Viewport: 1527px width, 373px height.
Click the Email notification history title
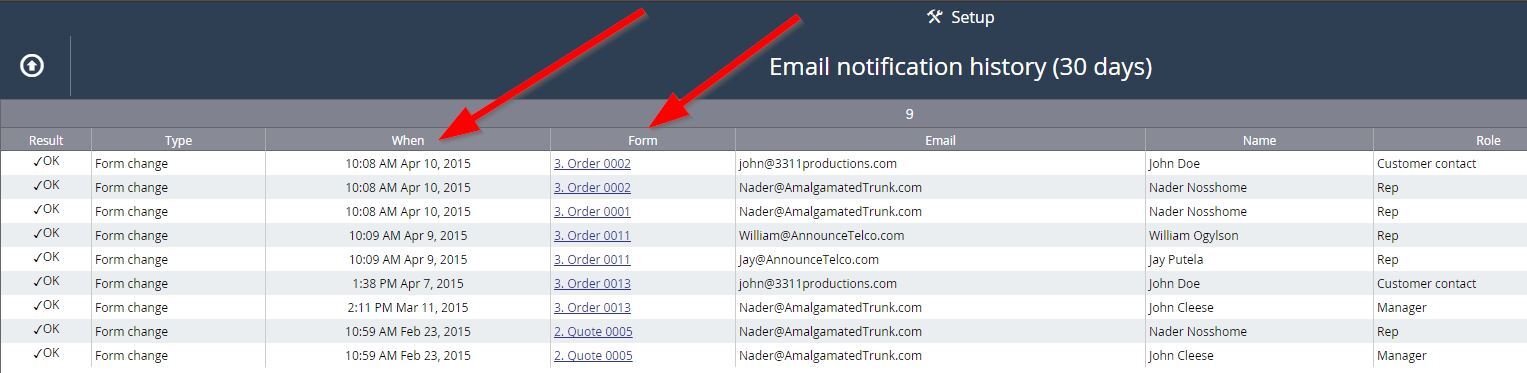point(960,67)
